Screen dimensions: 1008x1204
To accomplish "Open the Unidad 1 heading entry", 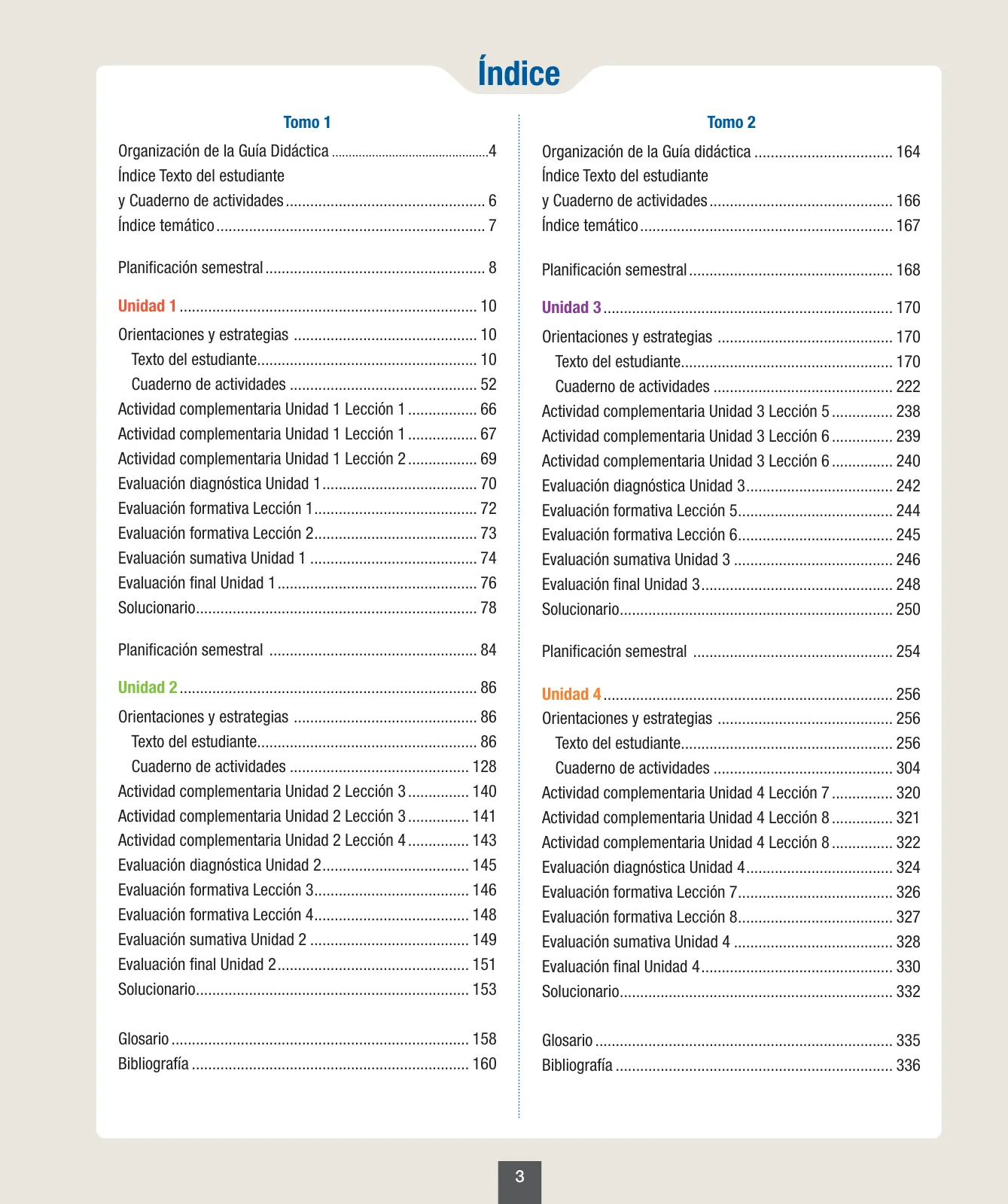I will coord(307,306).
